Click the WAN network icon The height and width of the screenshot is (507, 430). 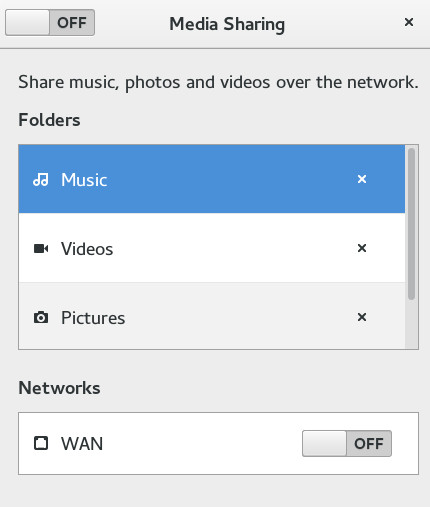point(41,443)
